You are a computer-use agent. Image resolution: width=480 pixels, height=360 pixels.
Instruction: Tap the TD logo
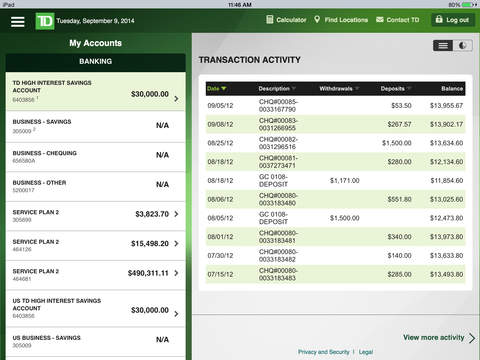tap(45, 21)
